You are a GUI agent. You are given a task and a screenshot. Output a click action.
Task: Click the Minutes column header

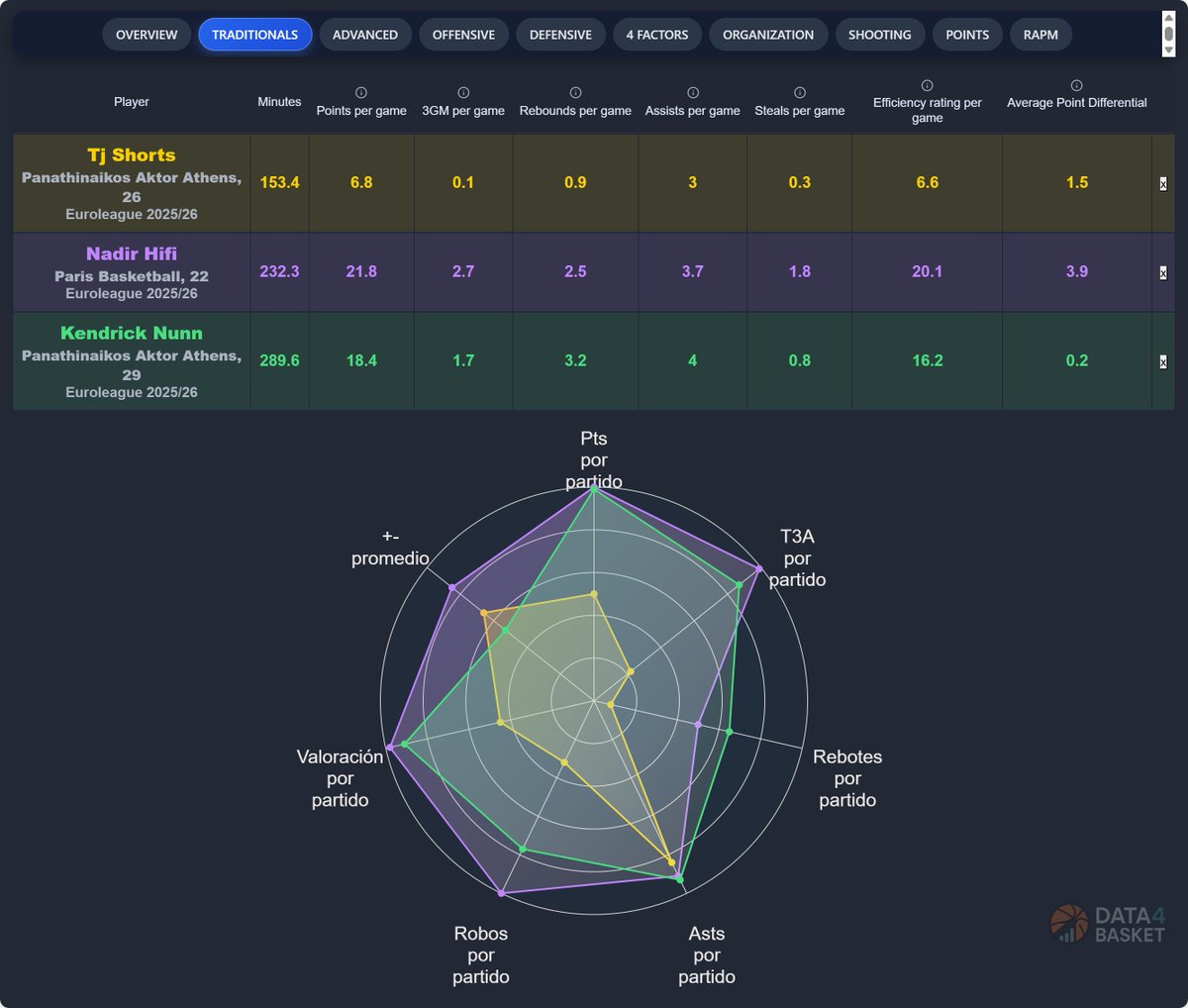click(279, 102)
